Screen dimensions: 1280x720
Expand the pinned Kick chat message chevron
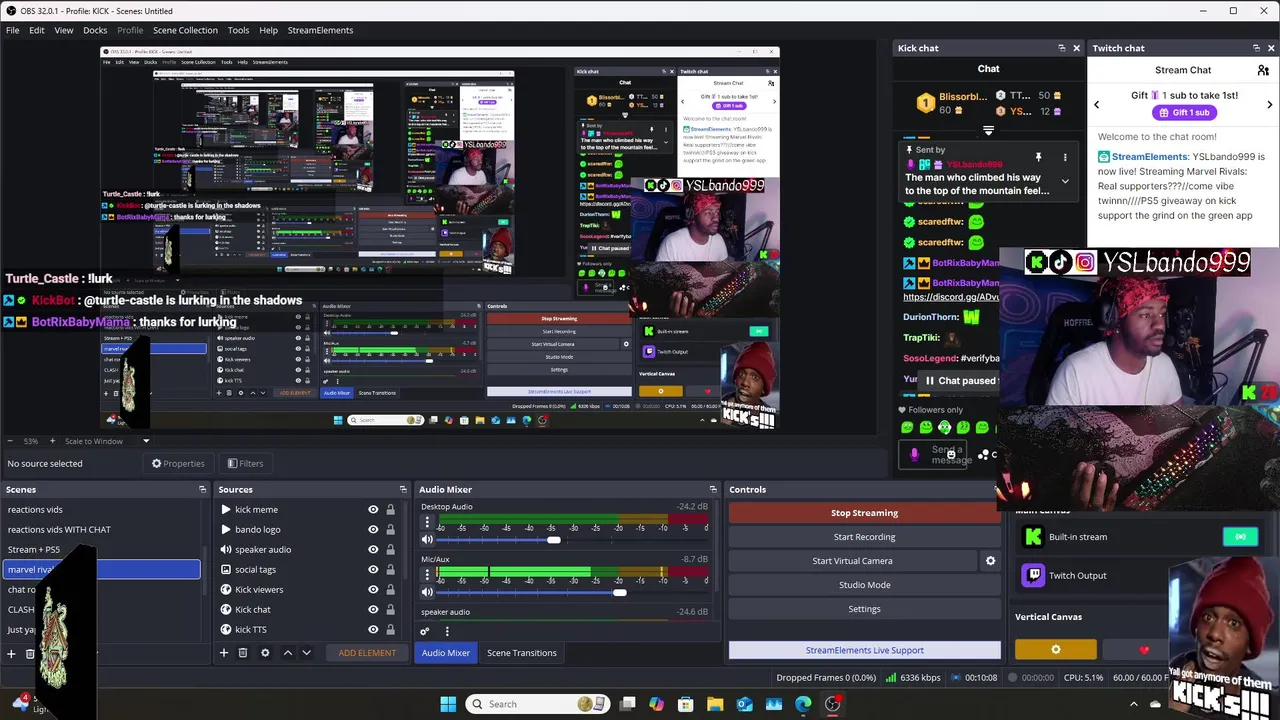pyautogui.click(x=1065, y=181)
